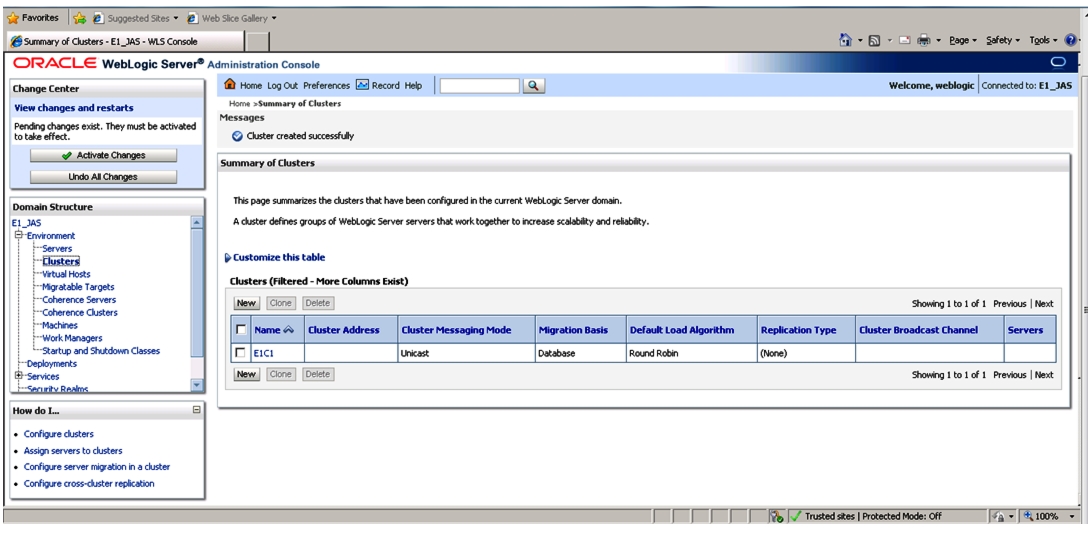
Task: Collapse the Environment tree node
Action: [x=19, y=236]
